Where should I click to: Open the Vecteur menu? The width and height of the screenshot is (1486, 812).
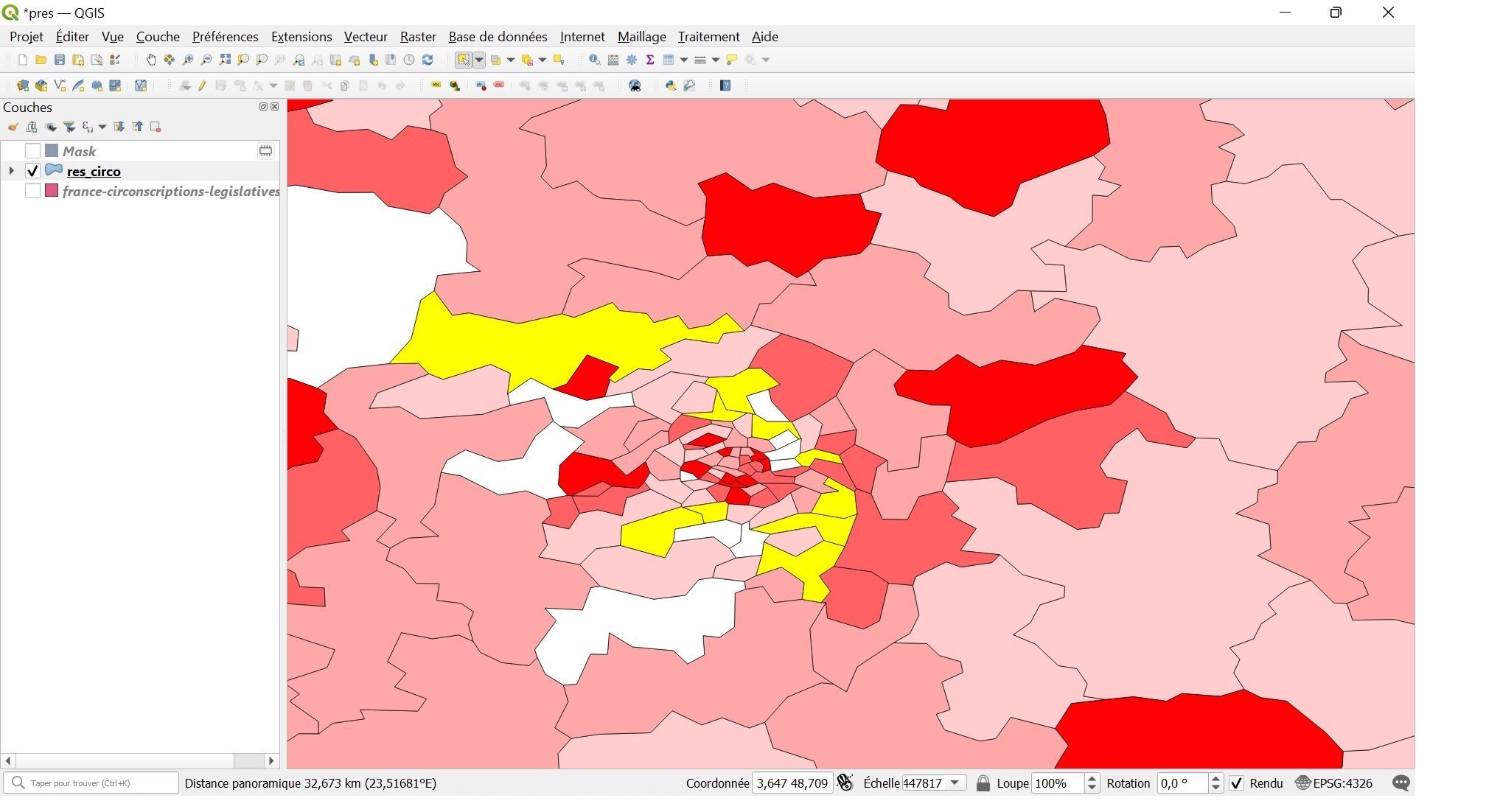pos(365,37)
